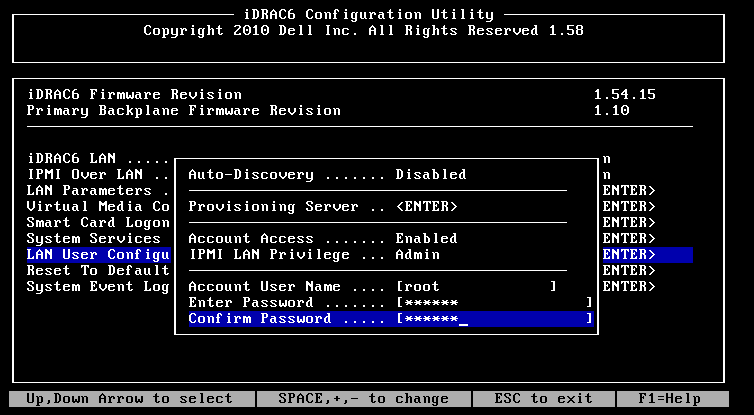This screenshot has height=415, width=754.
Task: Open the Virtual Media Configuration entry
Action: (x=98, y=206)
